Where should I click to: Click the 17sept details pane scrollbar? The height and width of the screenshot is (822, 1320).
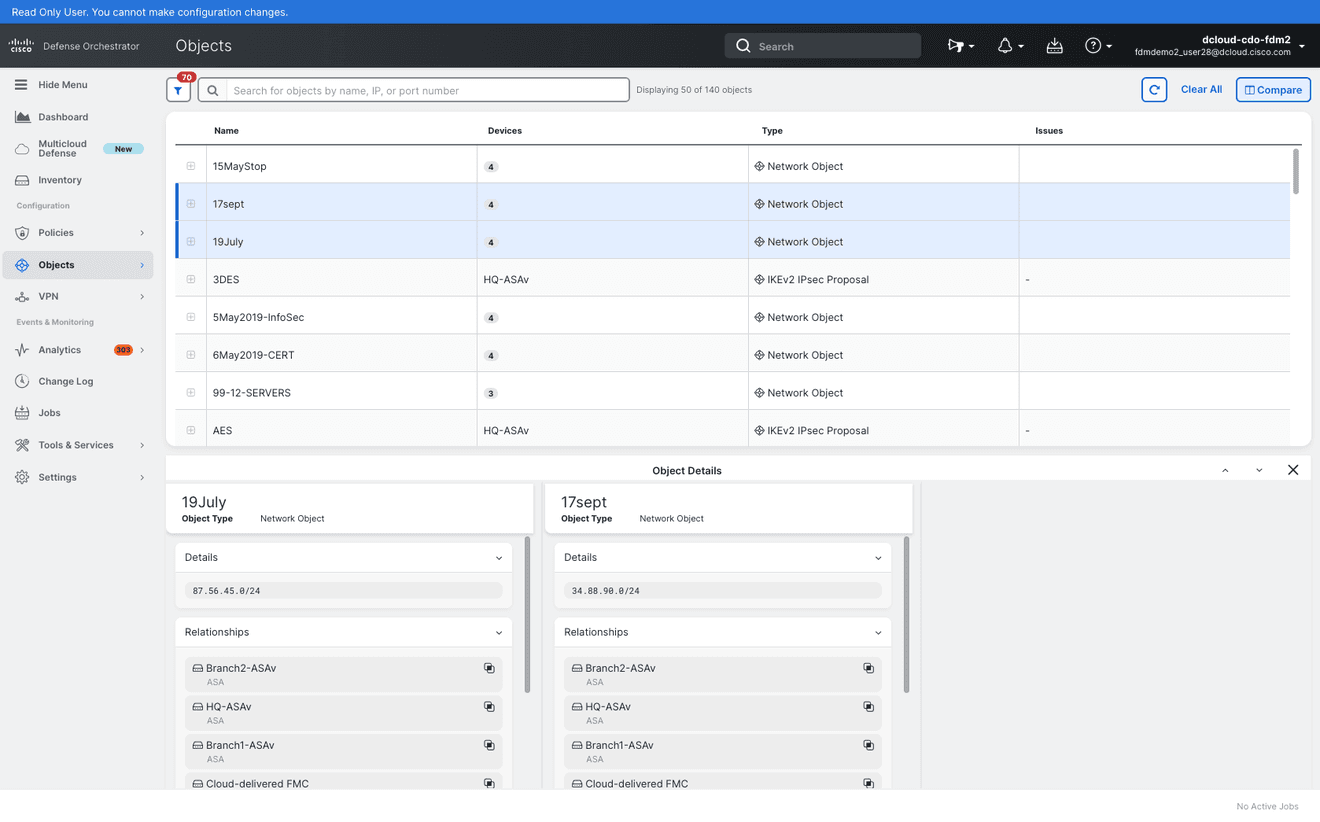tap(907, 615)
